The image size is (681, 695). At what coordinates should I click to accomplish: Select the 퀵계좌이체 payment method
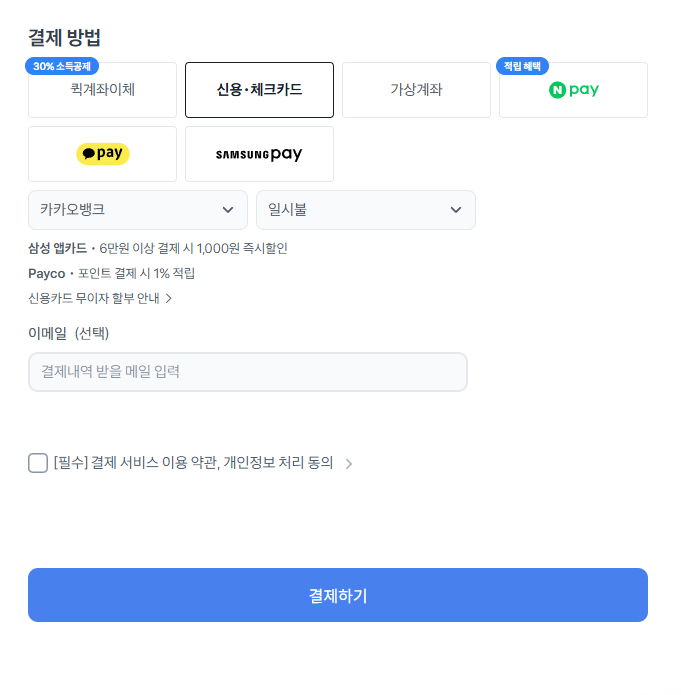[103, 90]
